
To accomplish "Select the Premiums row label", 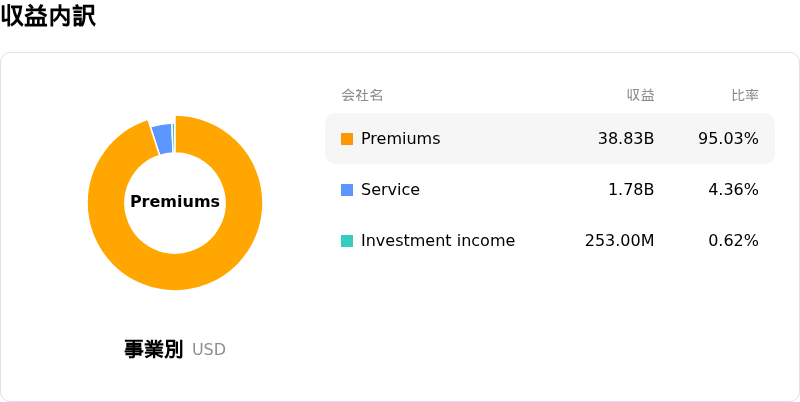I will tap(401, 139).
